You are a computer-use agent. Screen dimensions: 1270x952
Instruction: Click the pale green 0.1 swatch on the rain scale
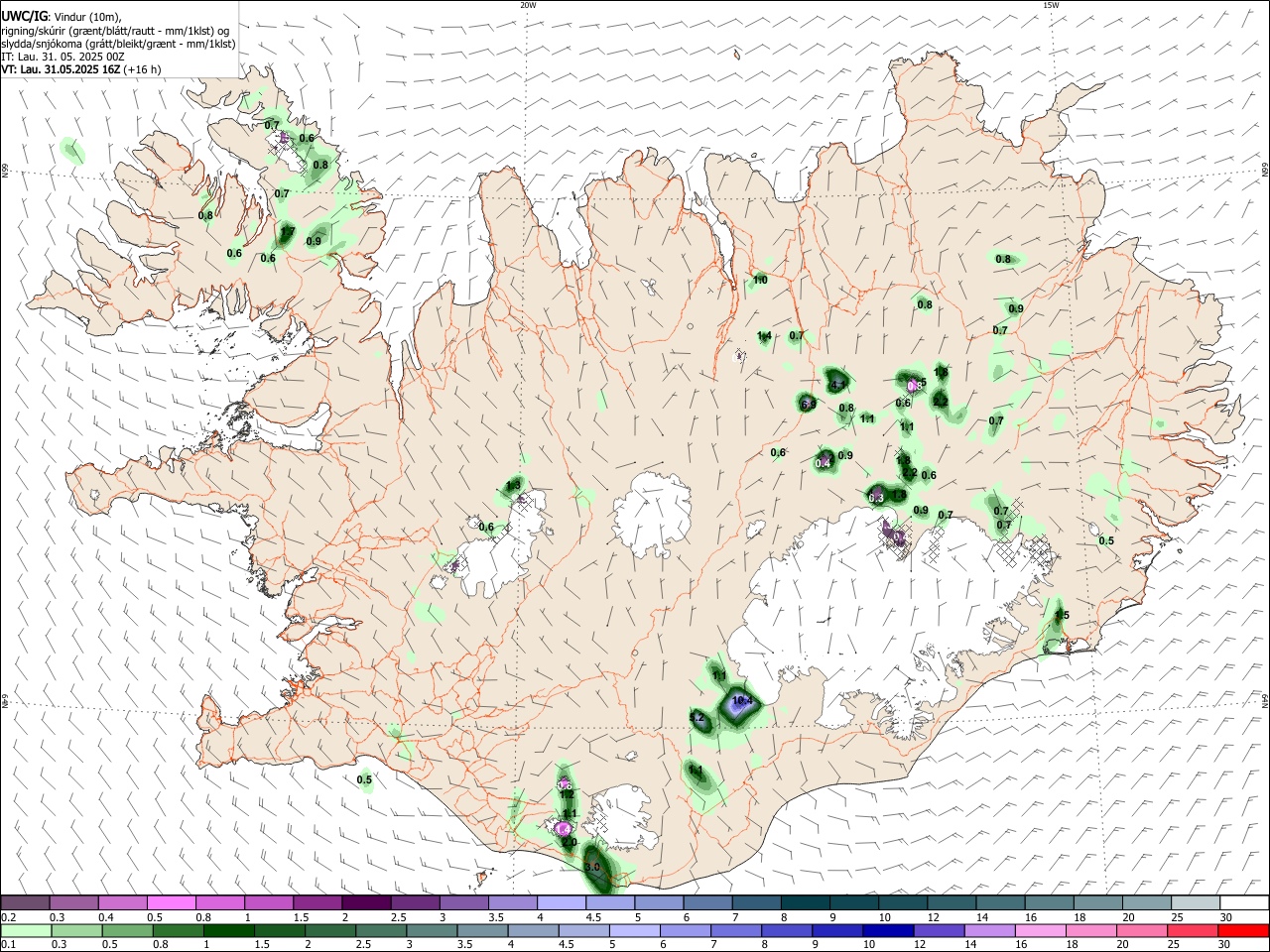pyautogui.click(x=26, y=930)
